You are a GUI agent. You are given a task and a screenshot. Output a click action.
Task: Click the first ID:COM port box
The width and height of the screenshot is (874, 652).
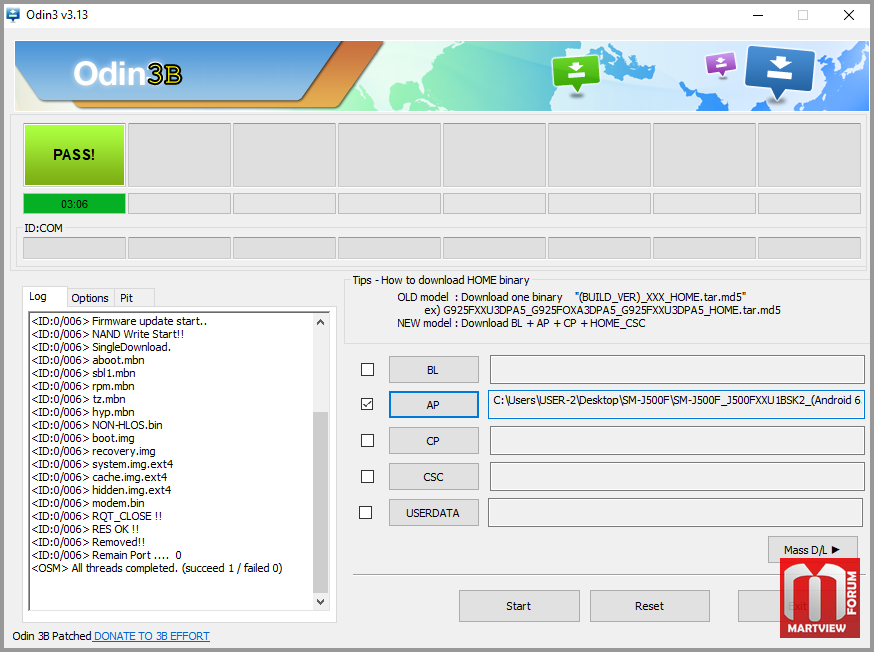pos(74,247)
